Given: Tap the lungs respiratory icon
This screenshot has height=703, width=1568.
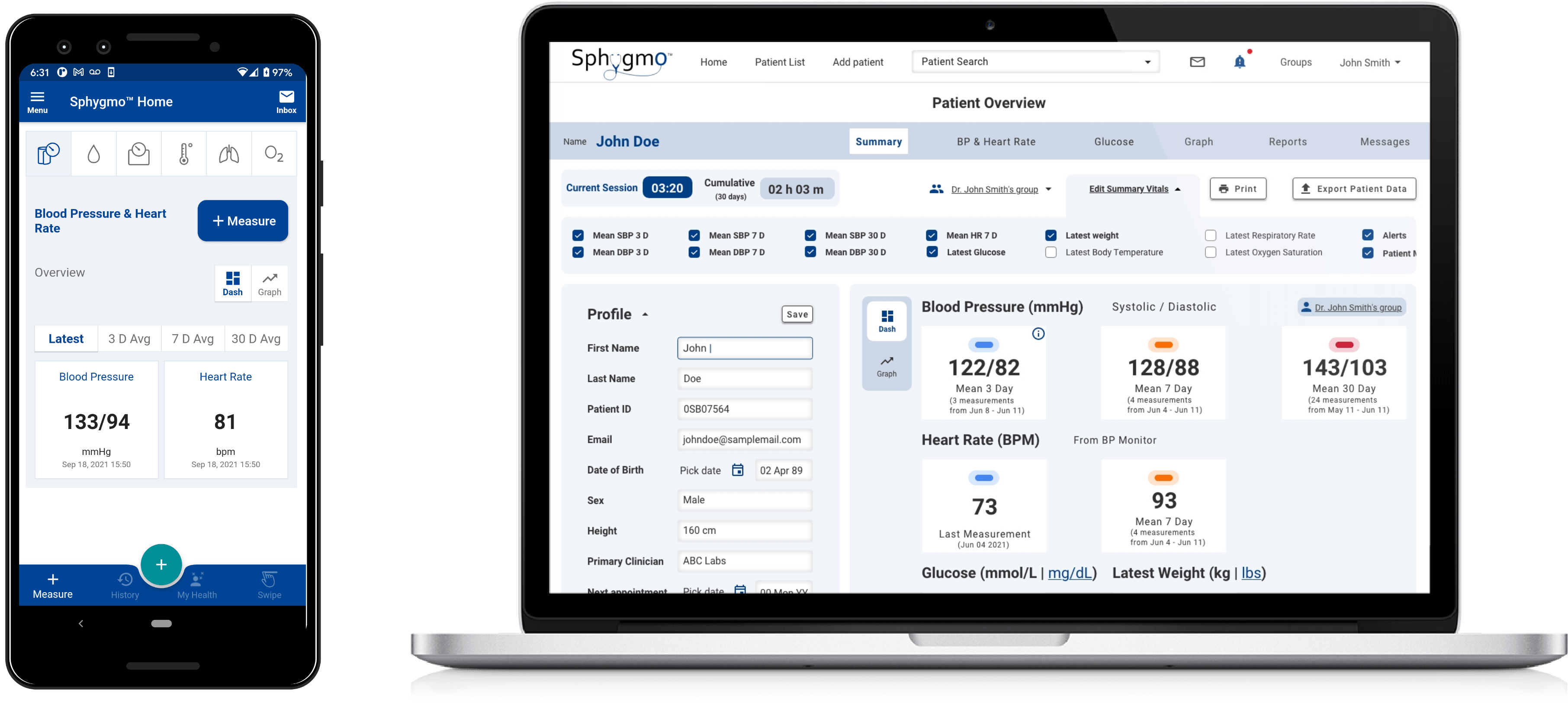Looking at the screenshot, I should (229, 154).
